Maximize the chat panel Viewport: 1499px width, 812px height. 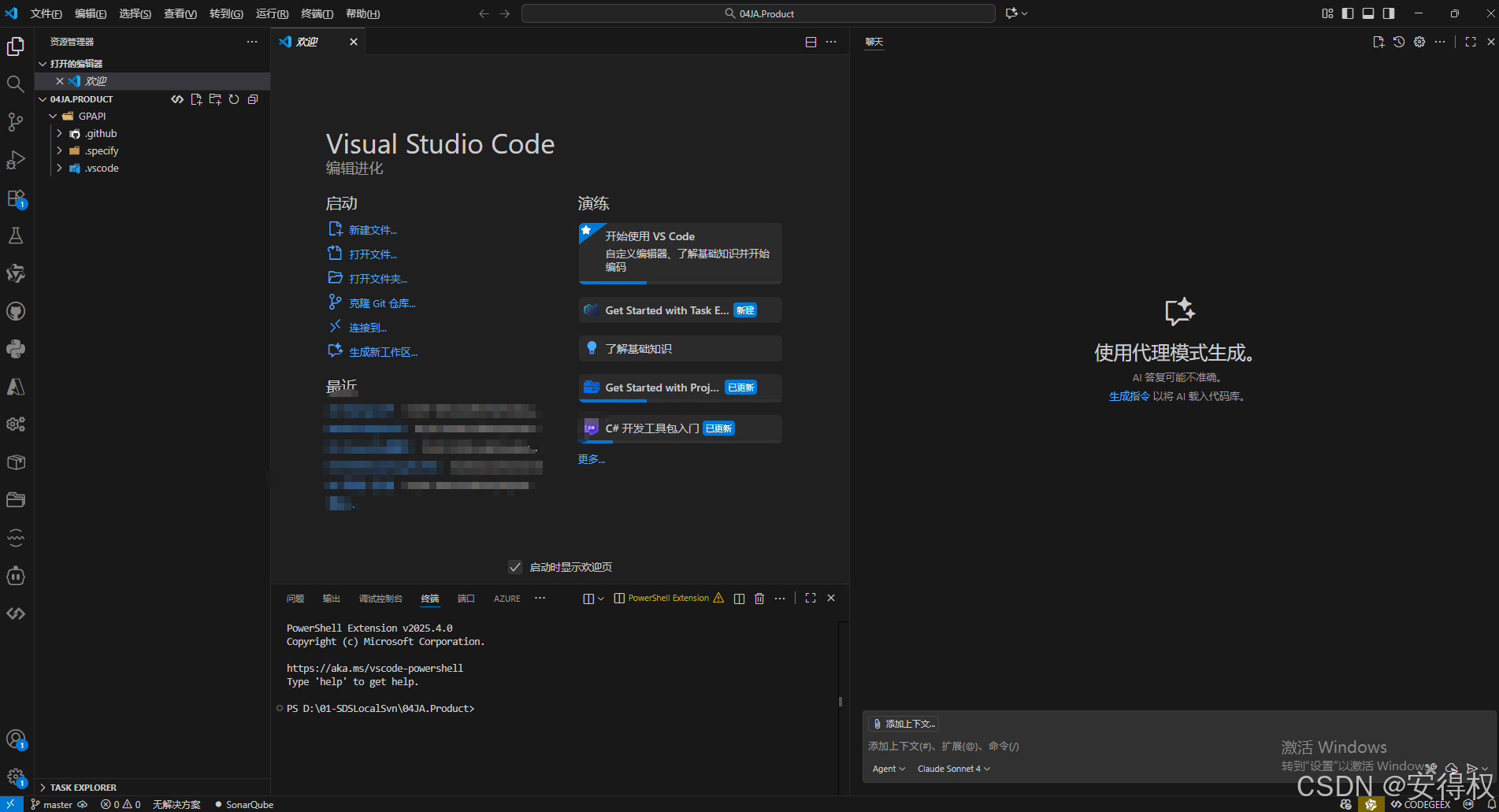click(1471, 42)
